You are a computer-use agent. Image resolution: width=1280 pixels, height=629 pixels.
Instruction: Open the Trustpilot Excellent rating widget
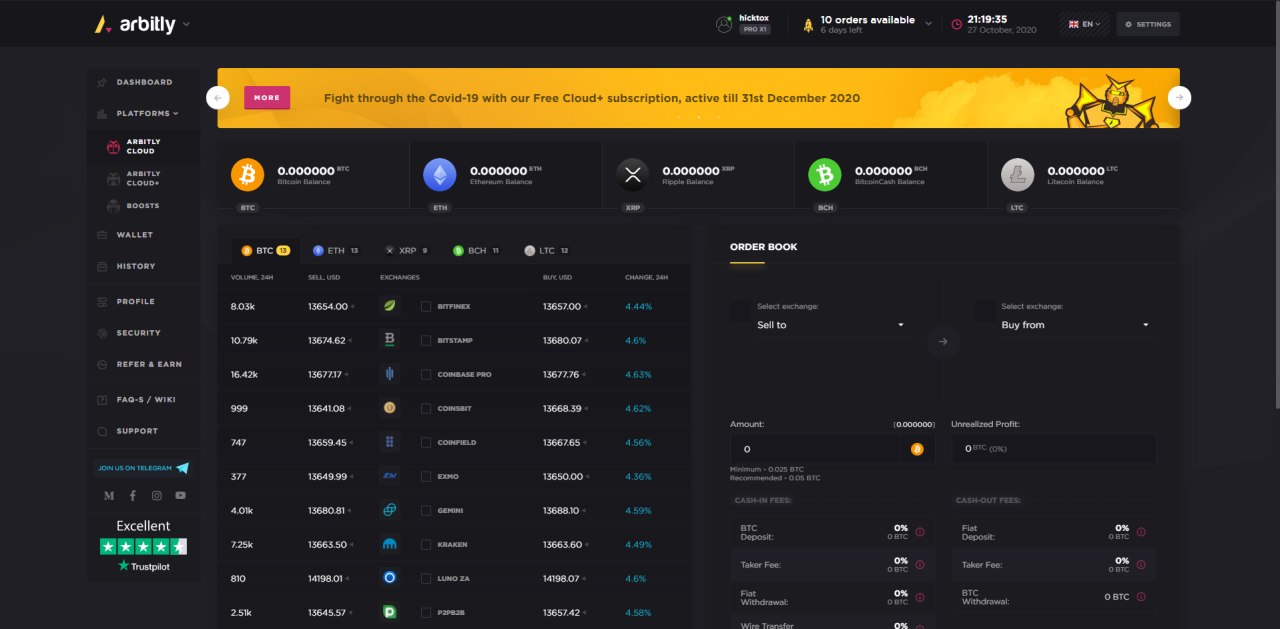143,545
